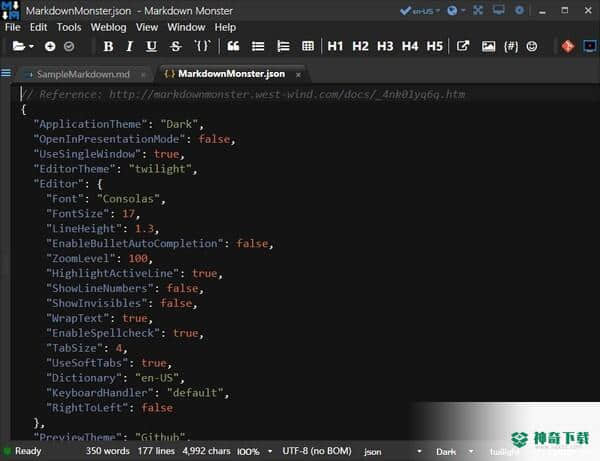This screenshot has width=600, height=461.
Task: Apply H1 heading
Action: 336,47
